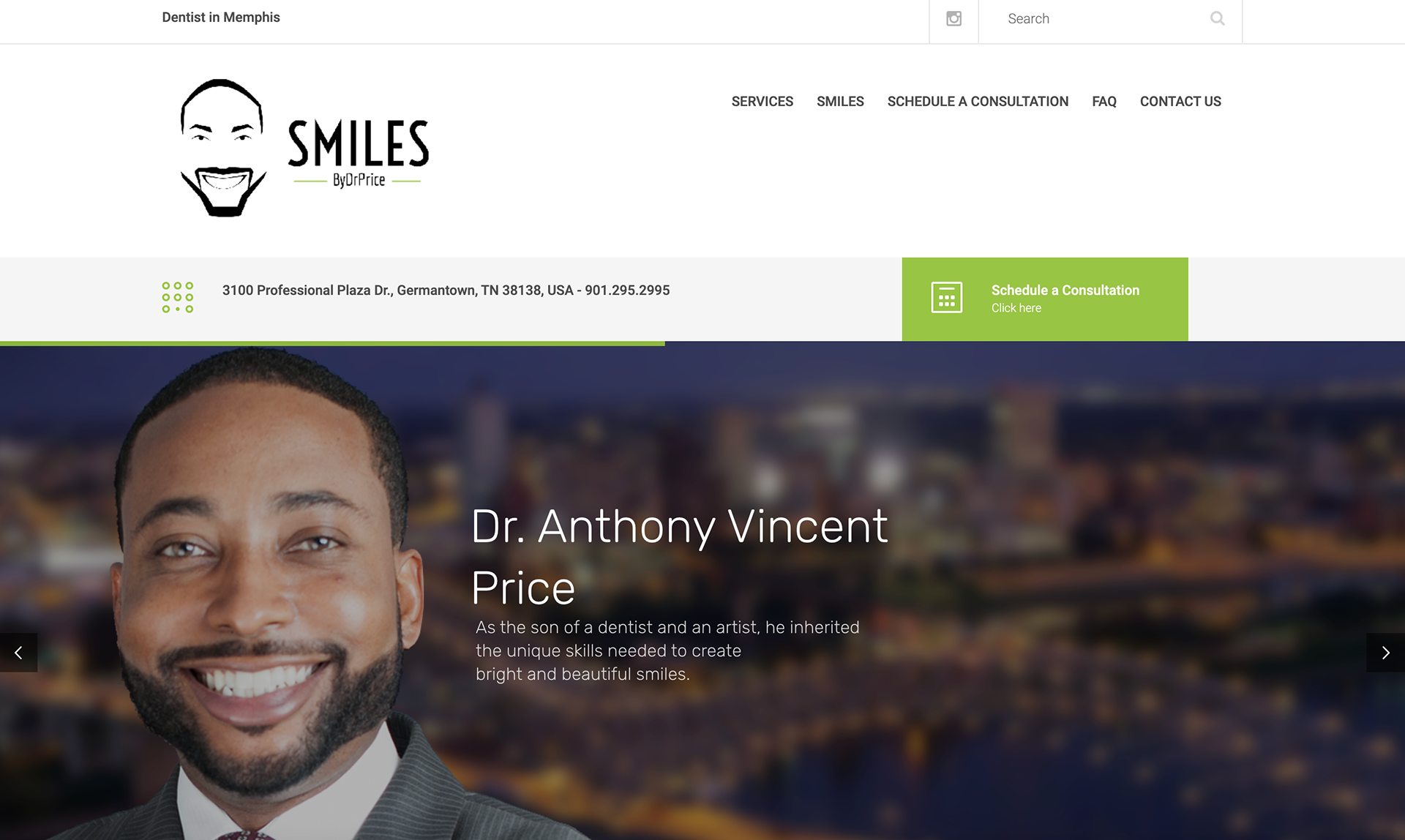Click the SMILES ByDrPrice logo text
This screenshot has height=840, width=1405.
pos(358,154)
